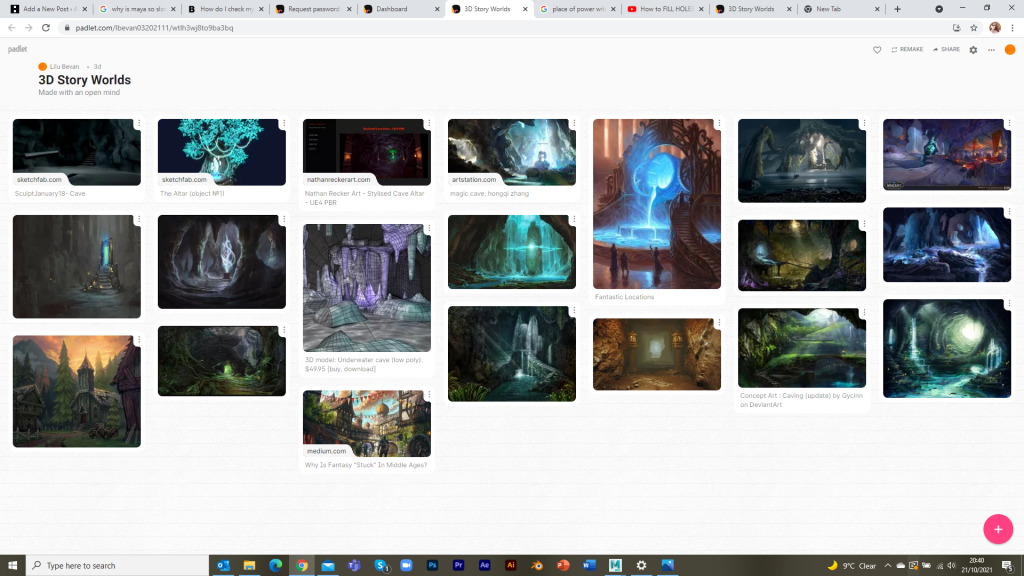The width and height of the screenshot is (1024, 576).
Task: Open the Windows Start menu
Action: click(x=12, y=566)
